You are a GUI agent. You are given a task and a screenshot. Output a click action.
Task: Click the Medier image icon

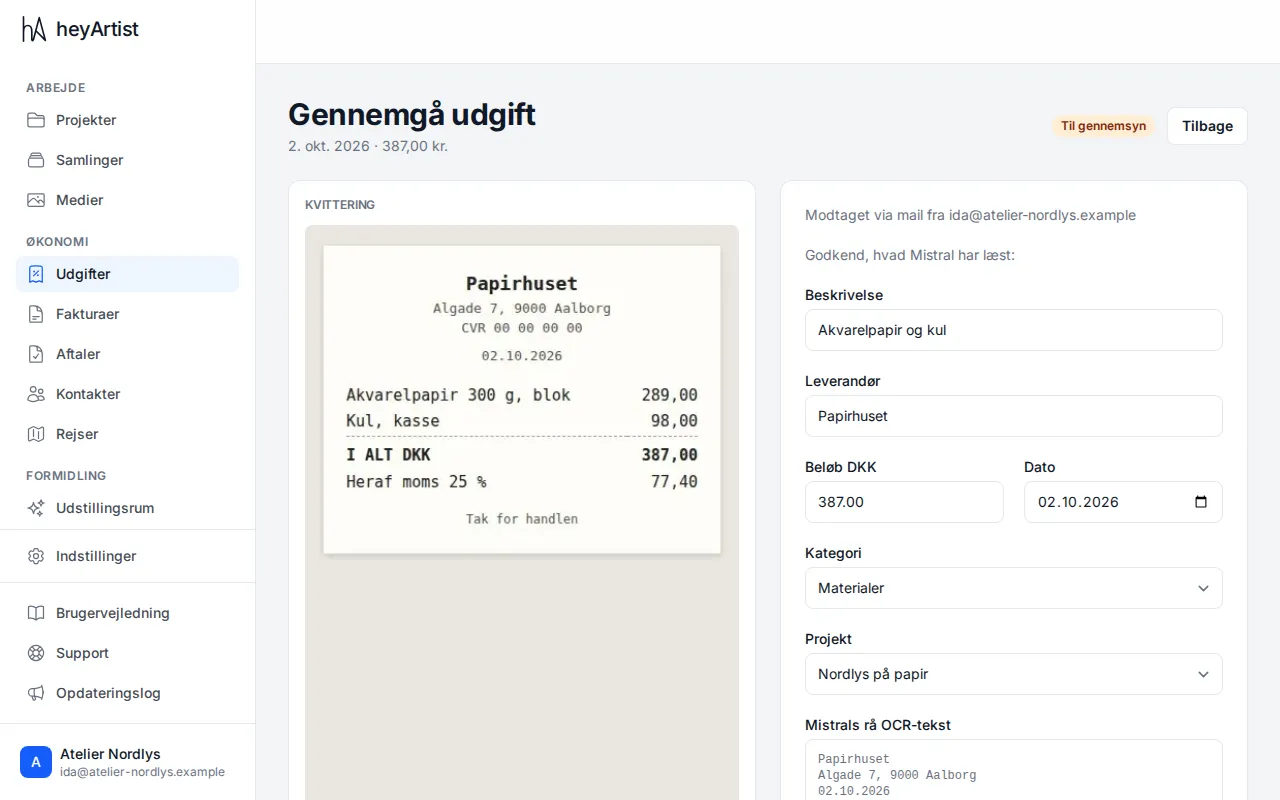click(x=36, y=200)
